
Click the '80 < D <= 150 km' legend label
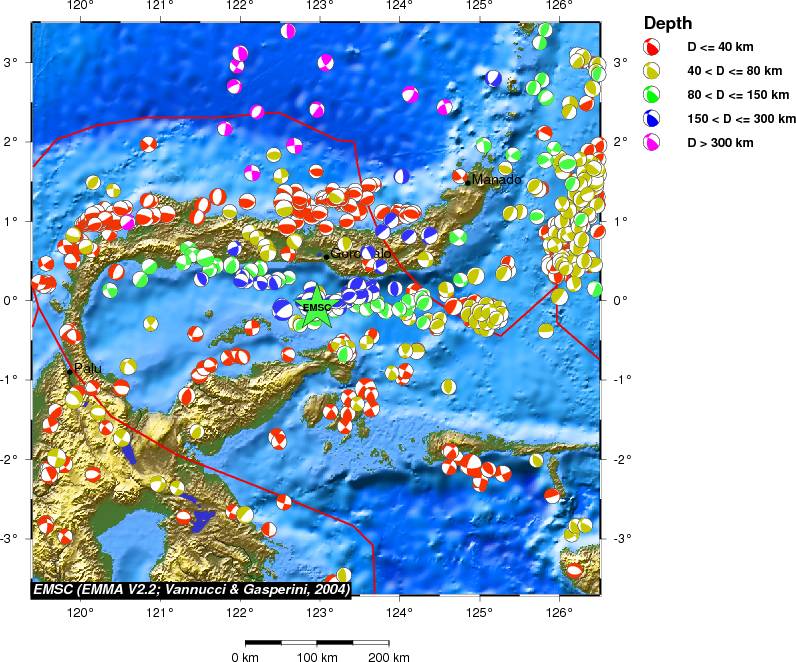tap(738, 95)
